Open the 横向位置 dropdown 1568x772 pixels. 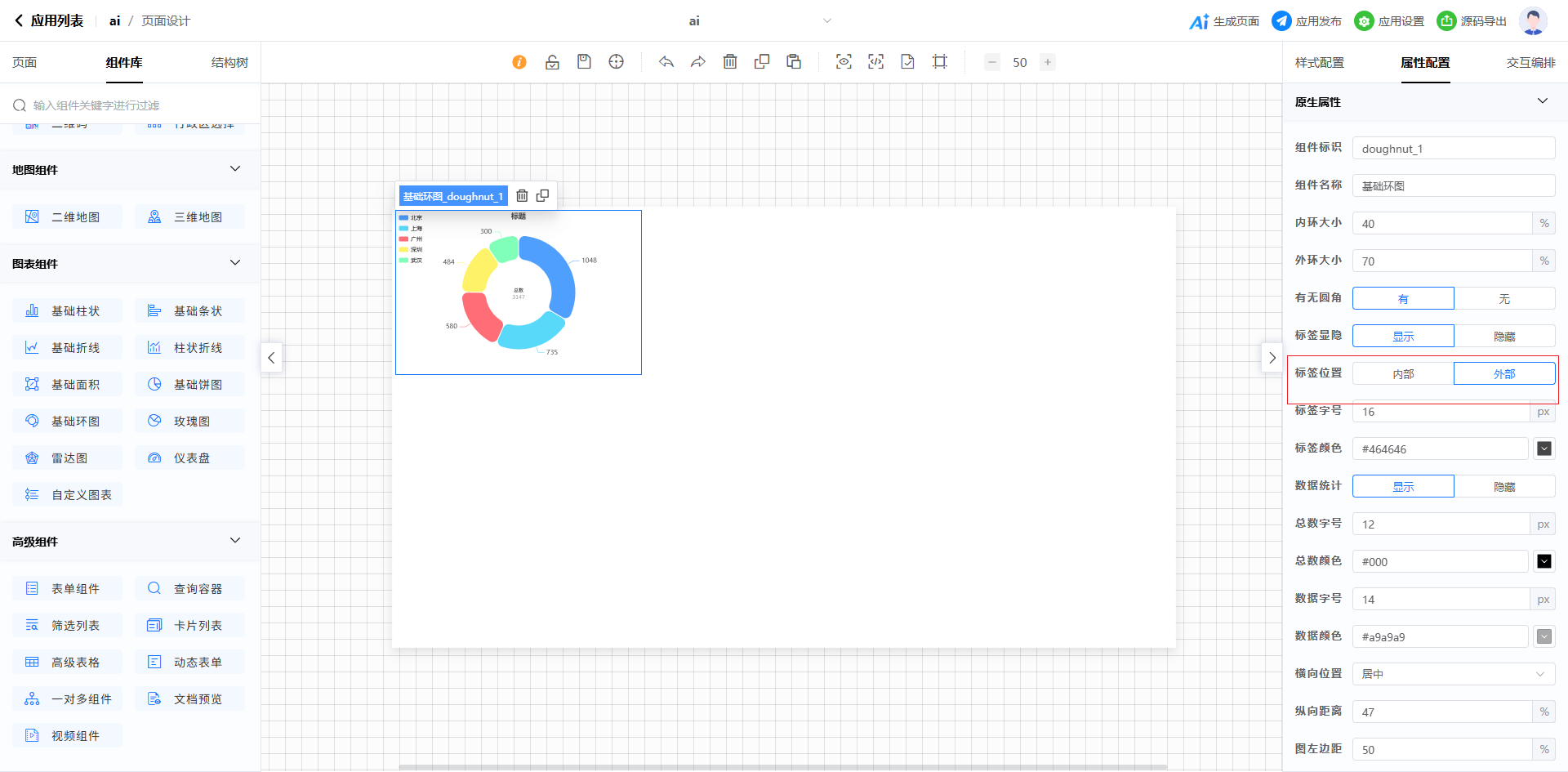[x=1453, y=674]
